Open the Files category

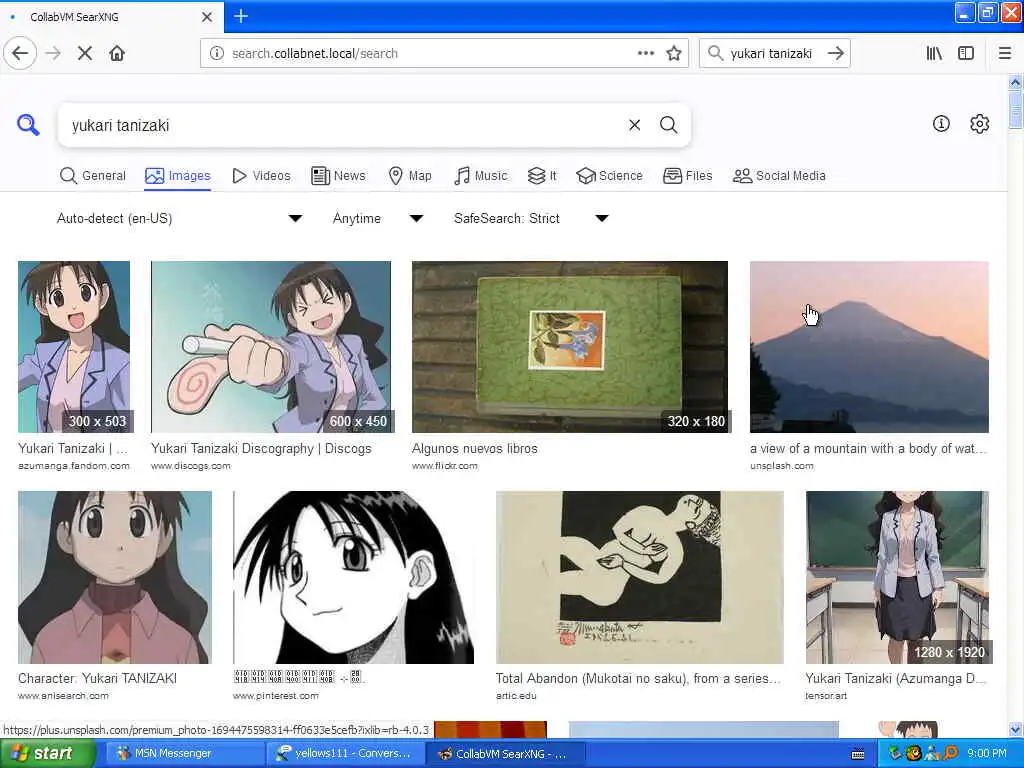[688, 176]
